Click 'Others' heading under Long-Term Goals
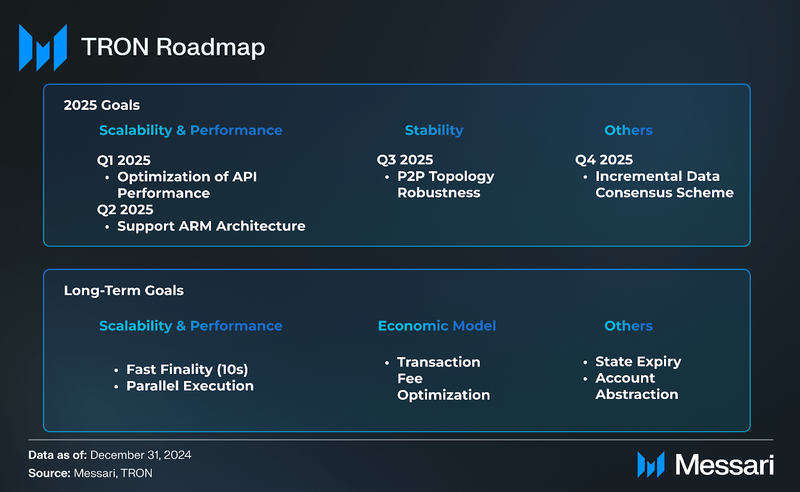Screen dimensions: 800x492 [x=628, y=326]
